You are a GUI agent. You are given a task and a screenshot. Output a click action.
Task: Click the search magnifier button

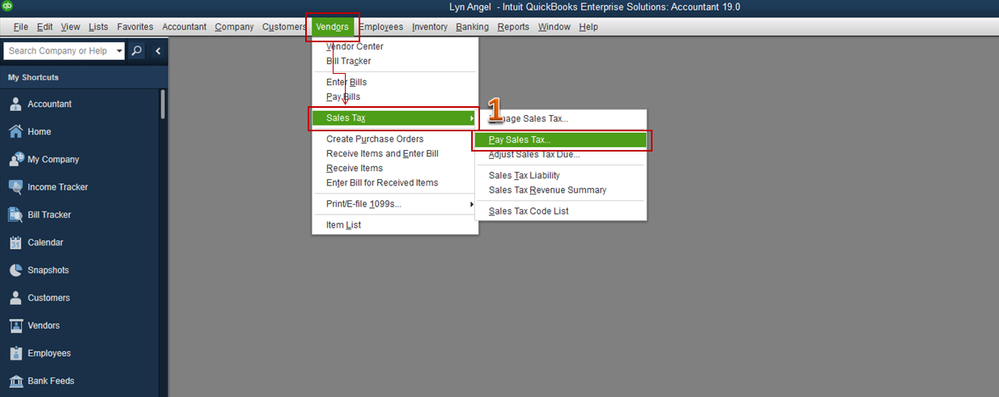pyautogui.click(x=137, y=51)
